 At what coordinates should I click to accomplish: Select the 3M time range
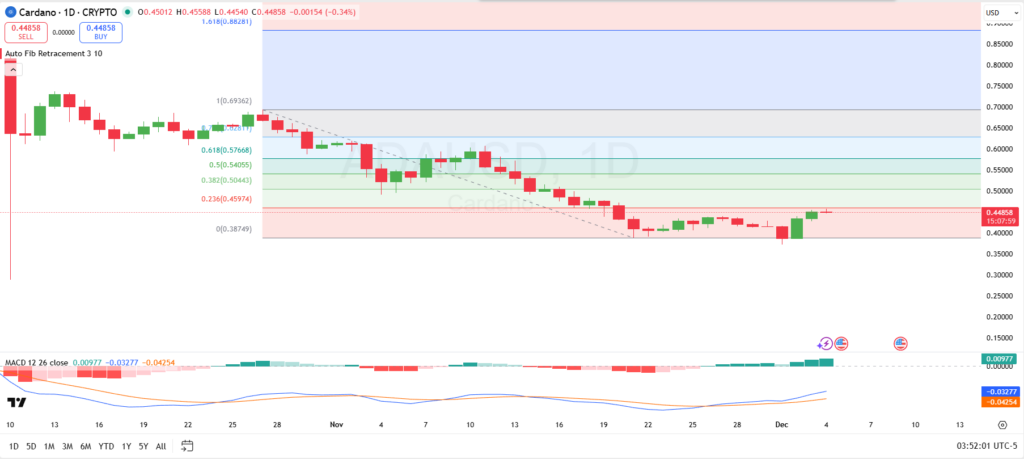[67, 447]
